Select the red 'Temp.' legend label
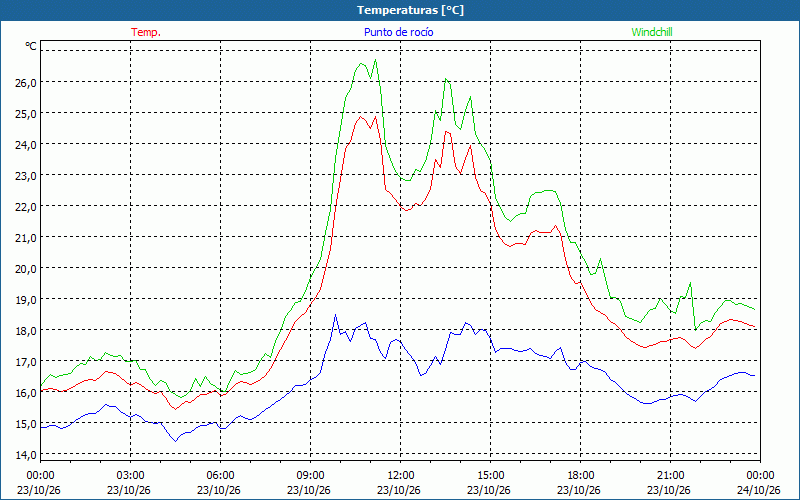The image size is (800, 500). coord(146,32)
